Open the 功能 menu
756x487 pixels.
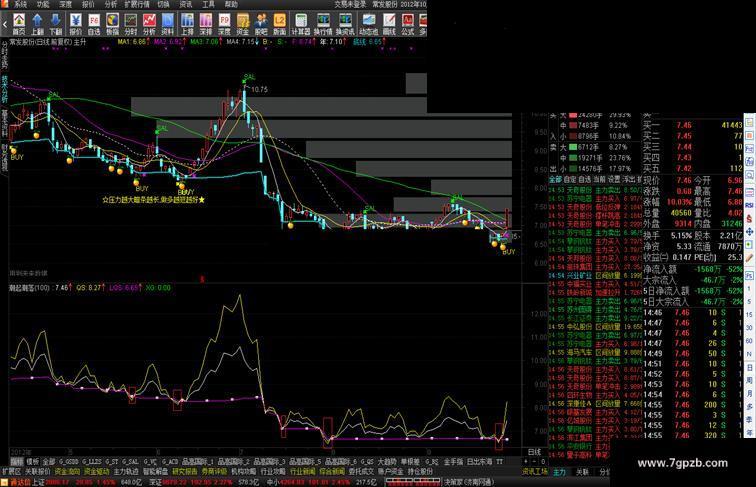(43, 4)
